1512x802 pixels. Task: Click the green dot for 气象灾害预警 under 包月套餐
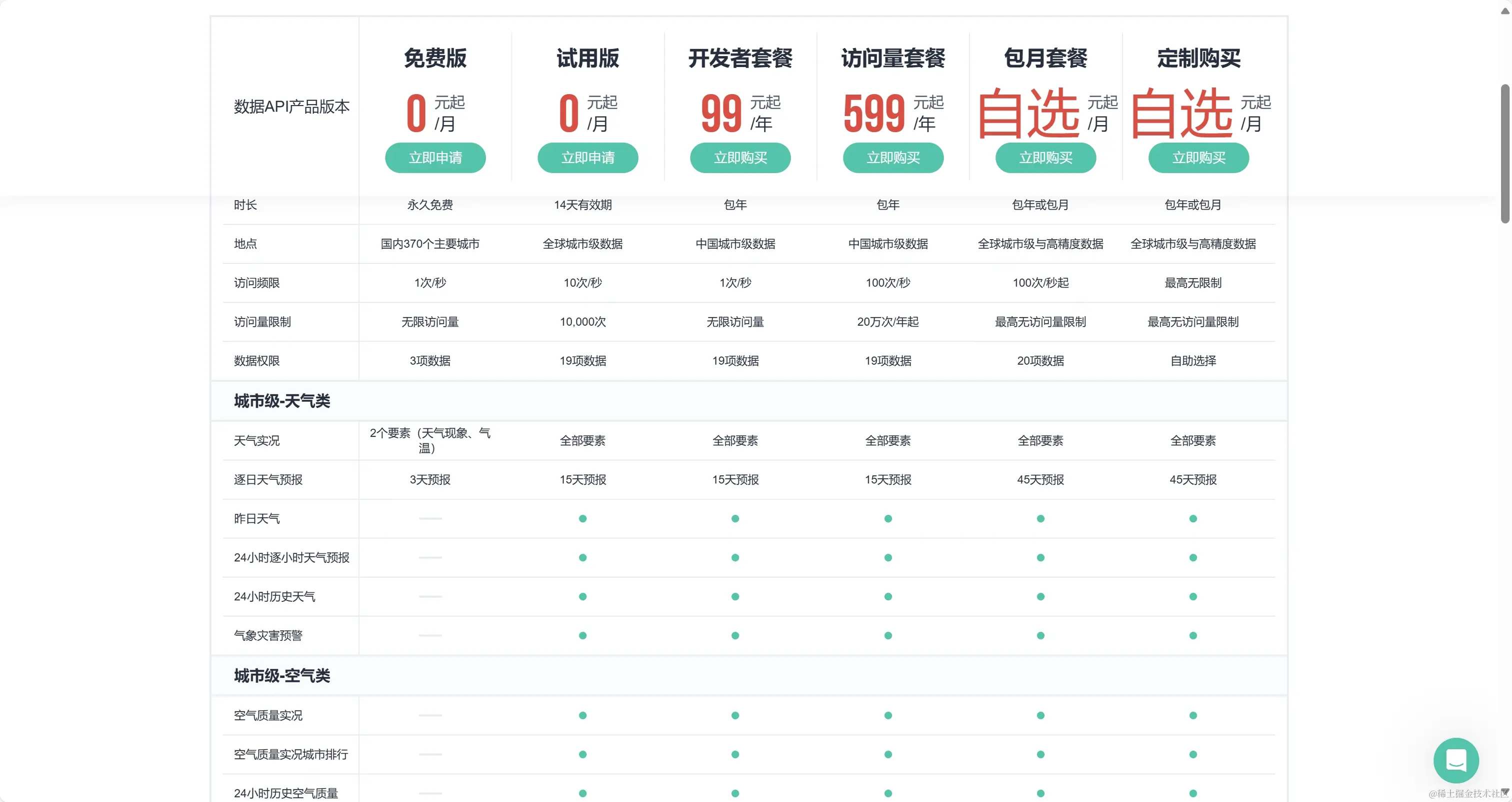point(1040,635)
